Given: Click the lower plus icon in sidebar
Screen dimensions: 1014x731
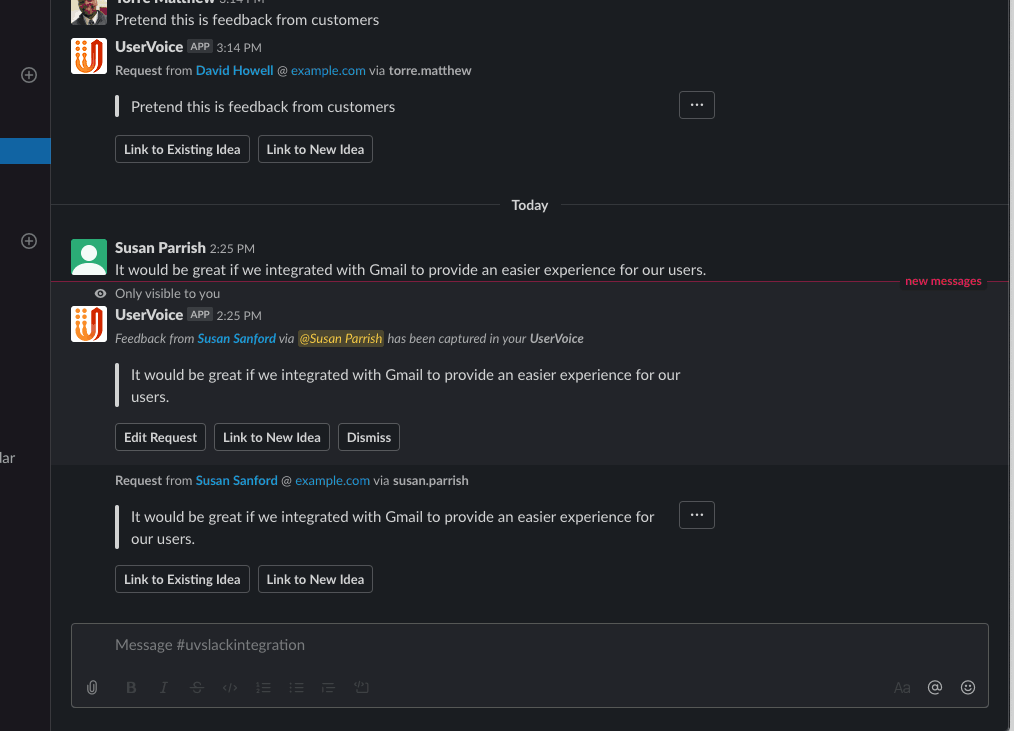Looking at the screenshot, I should click(x=29, y=241).
